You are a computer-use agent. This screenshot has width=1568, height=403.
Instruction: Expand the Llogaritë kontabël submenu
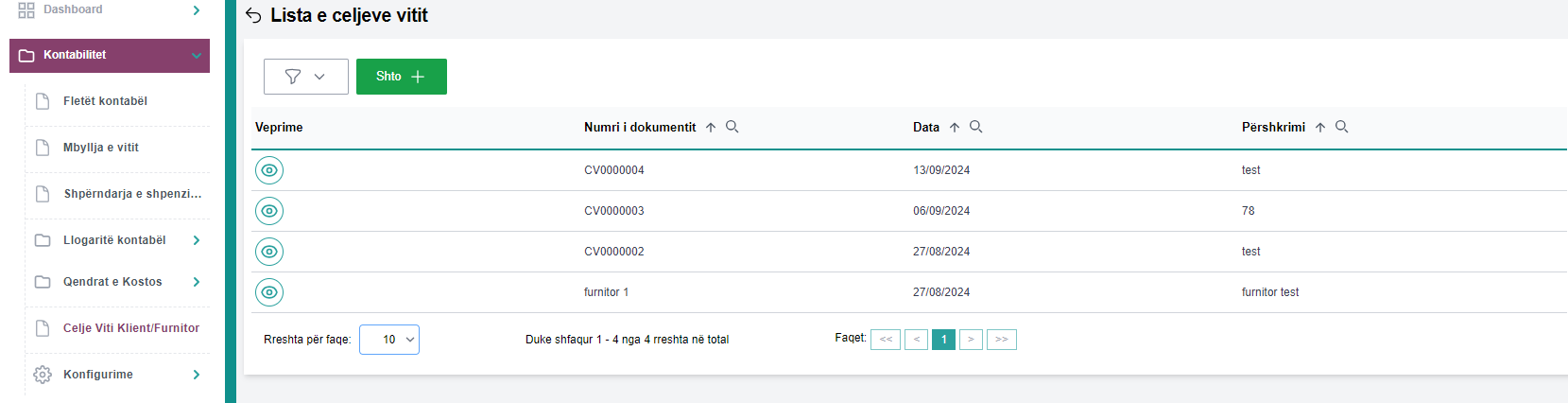pos(196,240)
